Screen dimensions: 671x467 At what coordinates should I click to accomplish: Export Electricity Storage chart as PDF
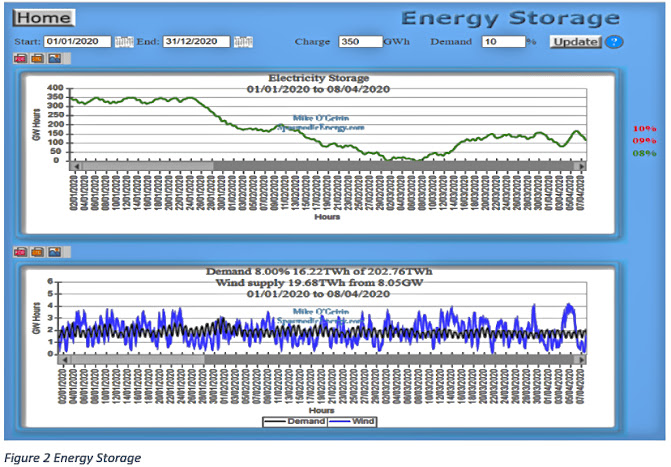coord(21,59)
